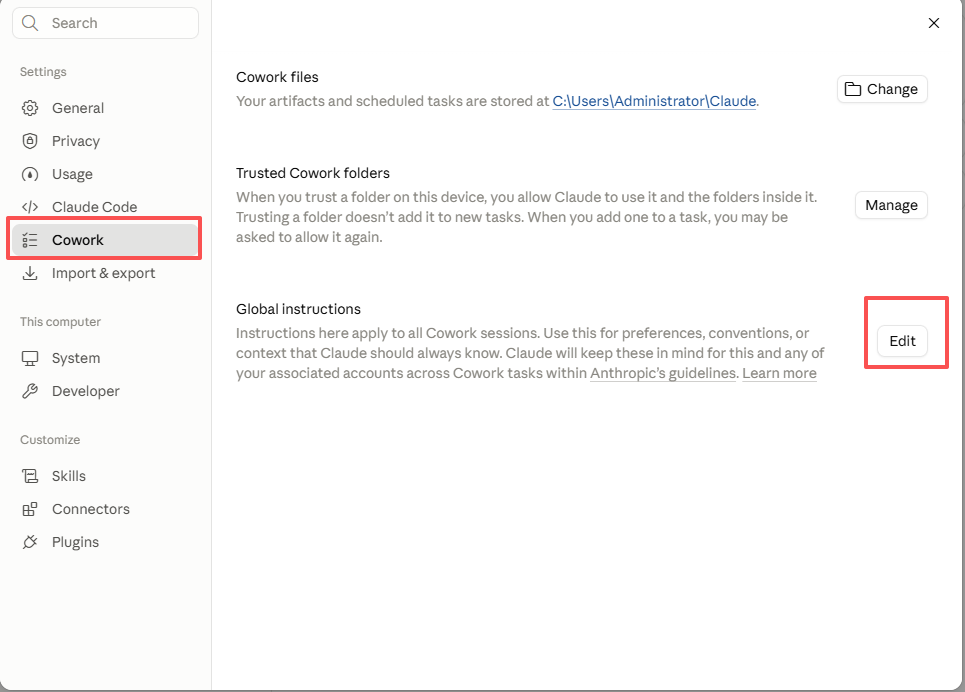Viewport: 965px width, 692px height.
Task: Click the Developer wrench icon
Action: click(x=30, y=391)
